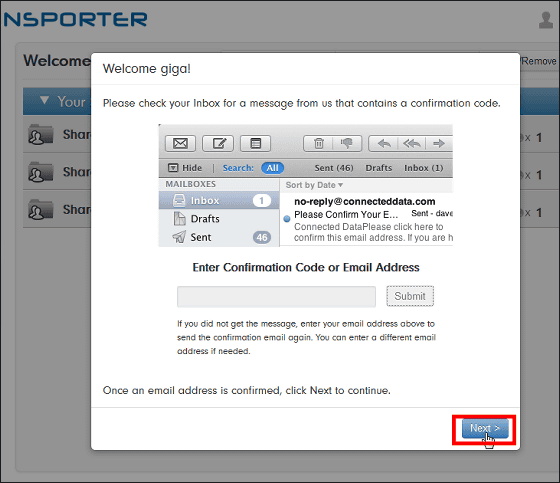Click the MAILBOXES header label
This screenshot has height=483, width=560.
[190, 184]
